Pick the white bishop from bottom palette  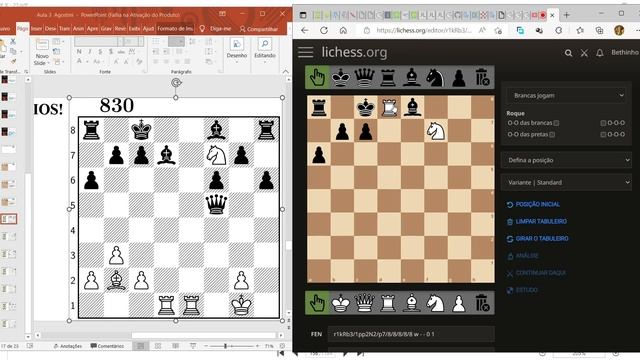[411, 303]
